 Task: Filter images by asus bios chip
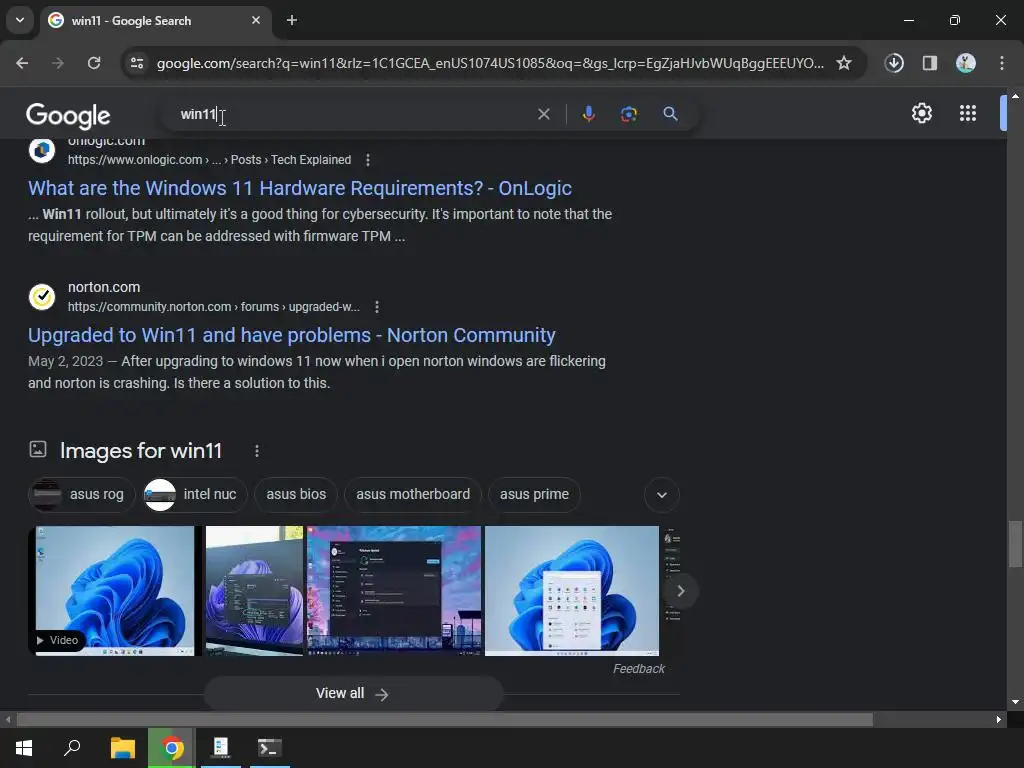coord(296,494)
